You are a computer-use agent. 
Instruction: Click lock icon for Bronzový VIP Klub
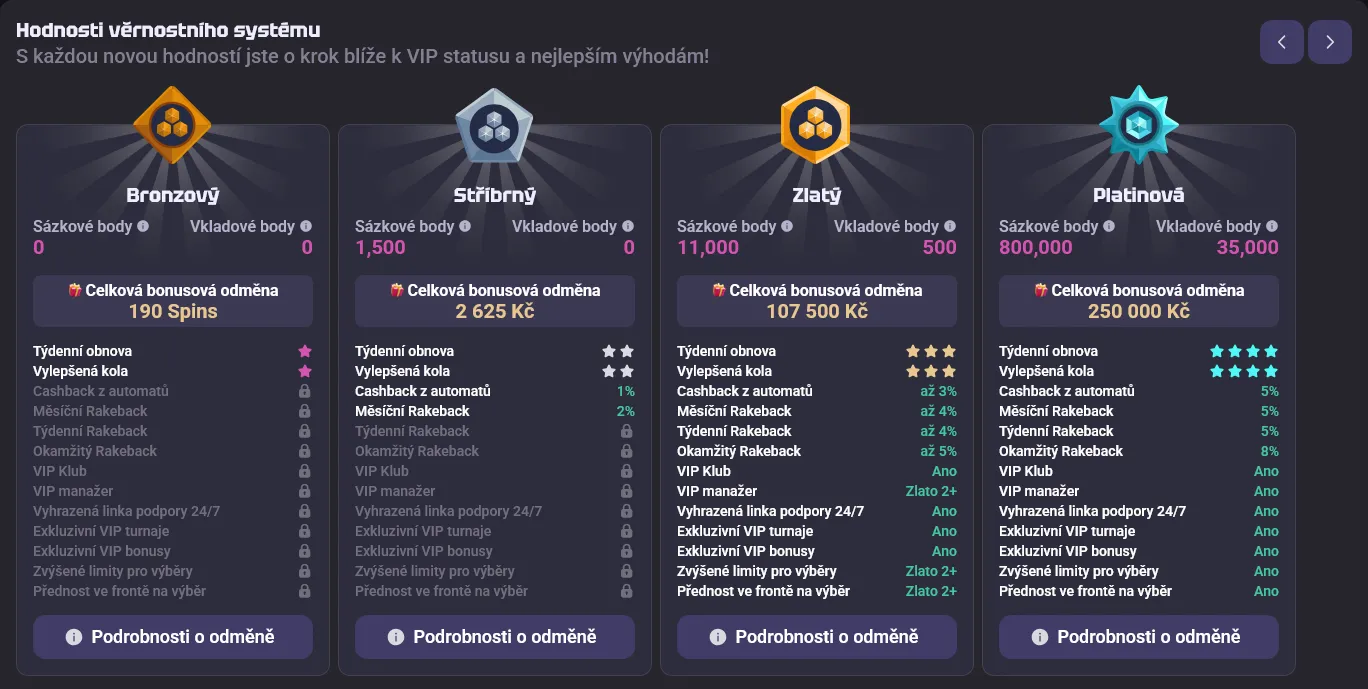(x=305, y=471)
